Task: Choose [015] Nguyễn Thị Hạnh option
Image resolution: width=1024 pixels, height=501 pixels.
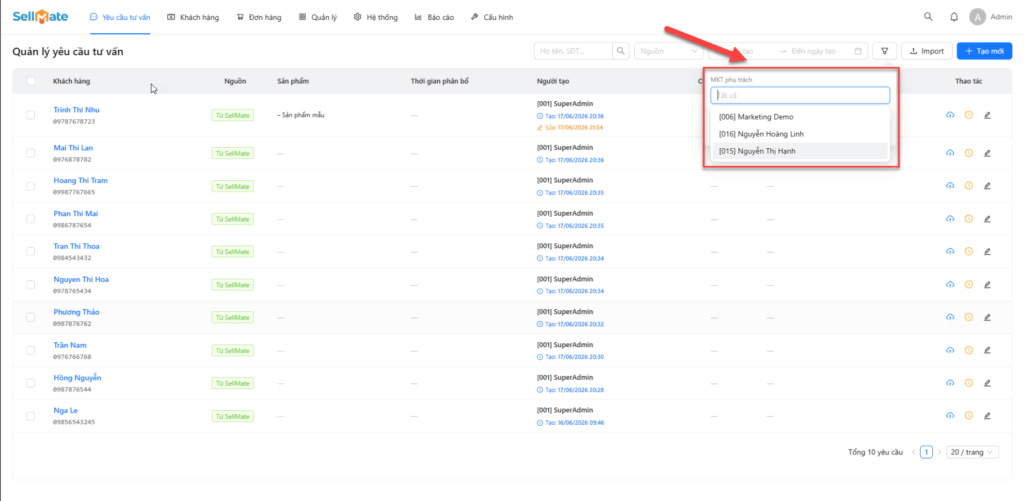Action: click(x=801, y=151)
